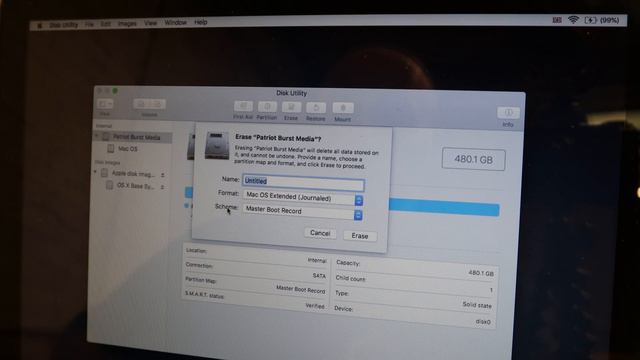Click the S.M.A.R.T. status value Verified

point(315,306)
